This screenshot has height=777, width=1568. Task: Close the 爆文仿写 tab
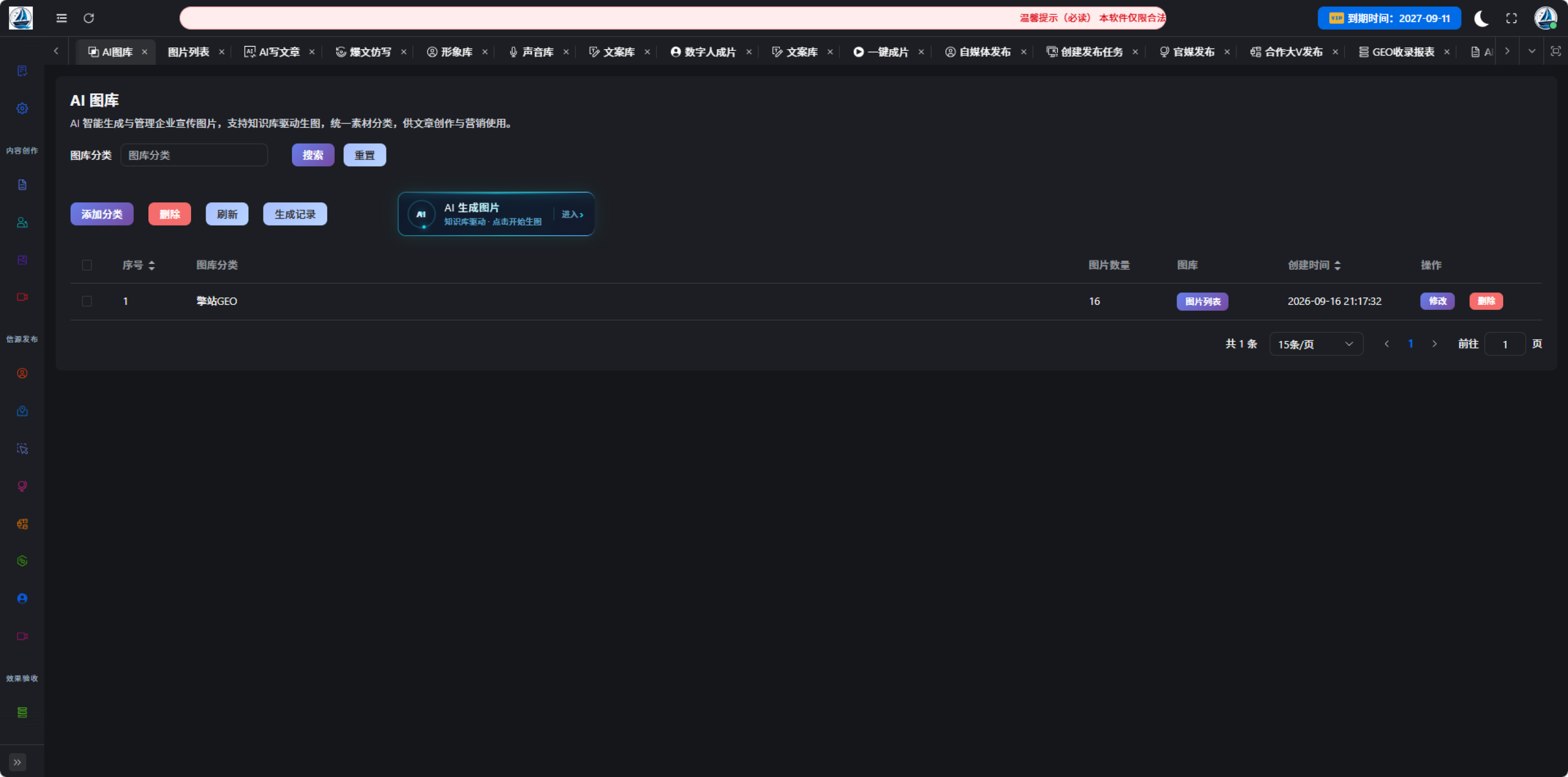pos(404,52)
